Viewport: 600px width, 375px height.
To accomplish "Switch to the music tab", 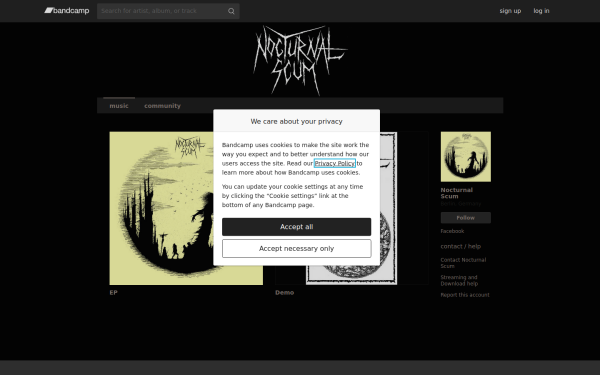I will pos(119,106).
